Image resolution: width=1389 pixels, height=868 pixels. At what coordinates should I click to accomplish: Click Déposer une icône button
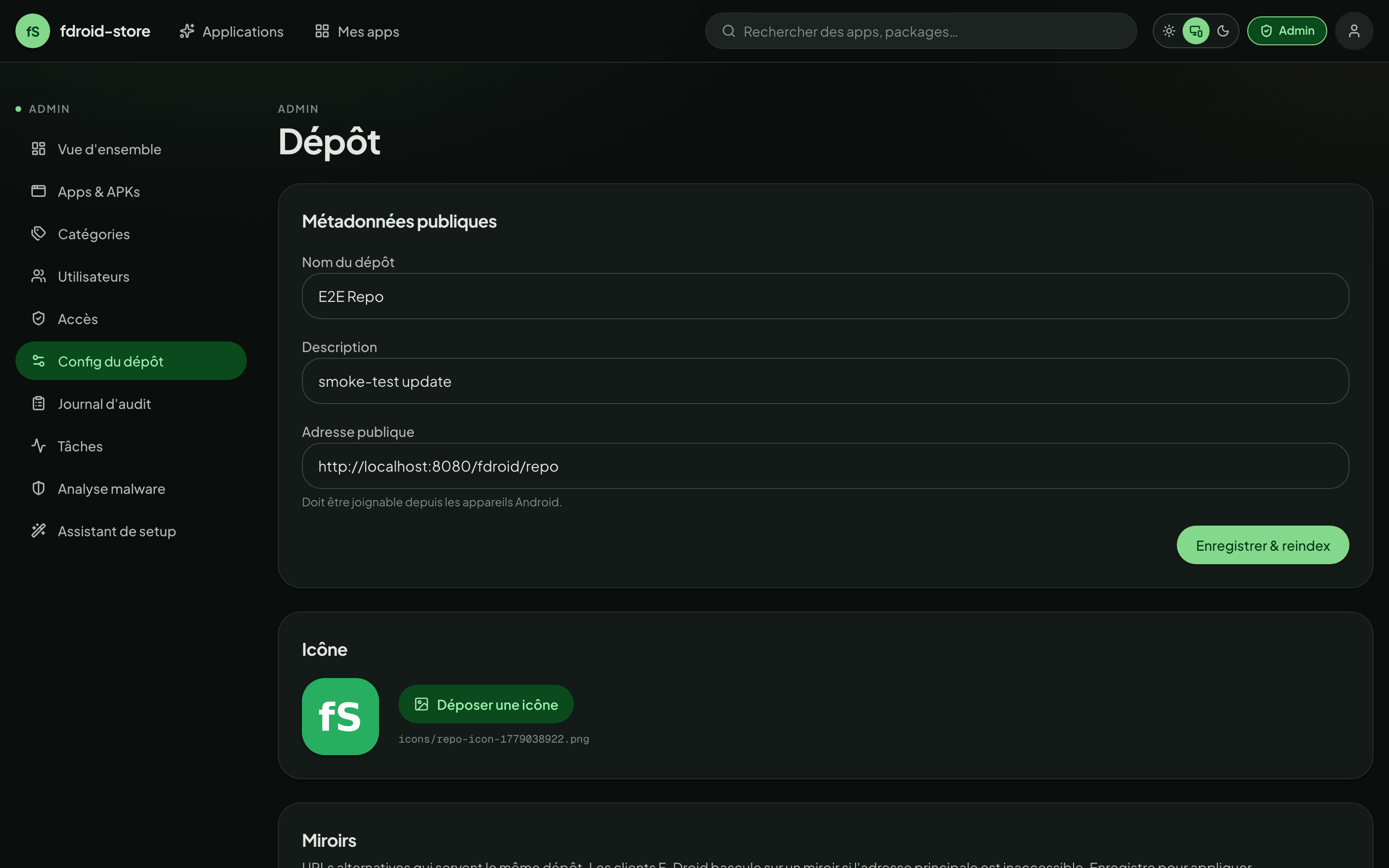pos(486,705)
